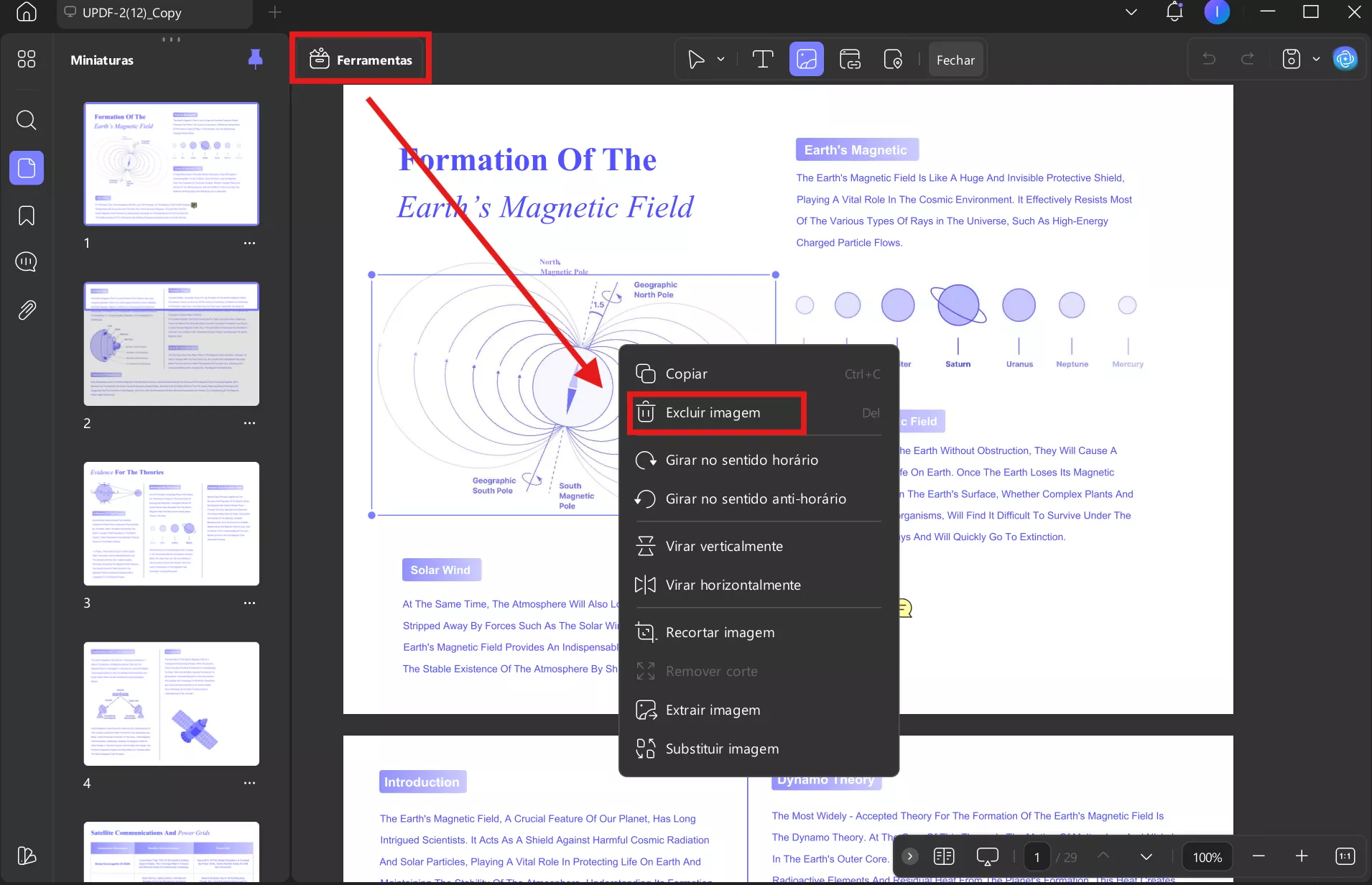Choose Girar no sentido horário

(x=759, y=460)
